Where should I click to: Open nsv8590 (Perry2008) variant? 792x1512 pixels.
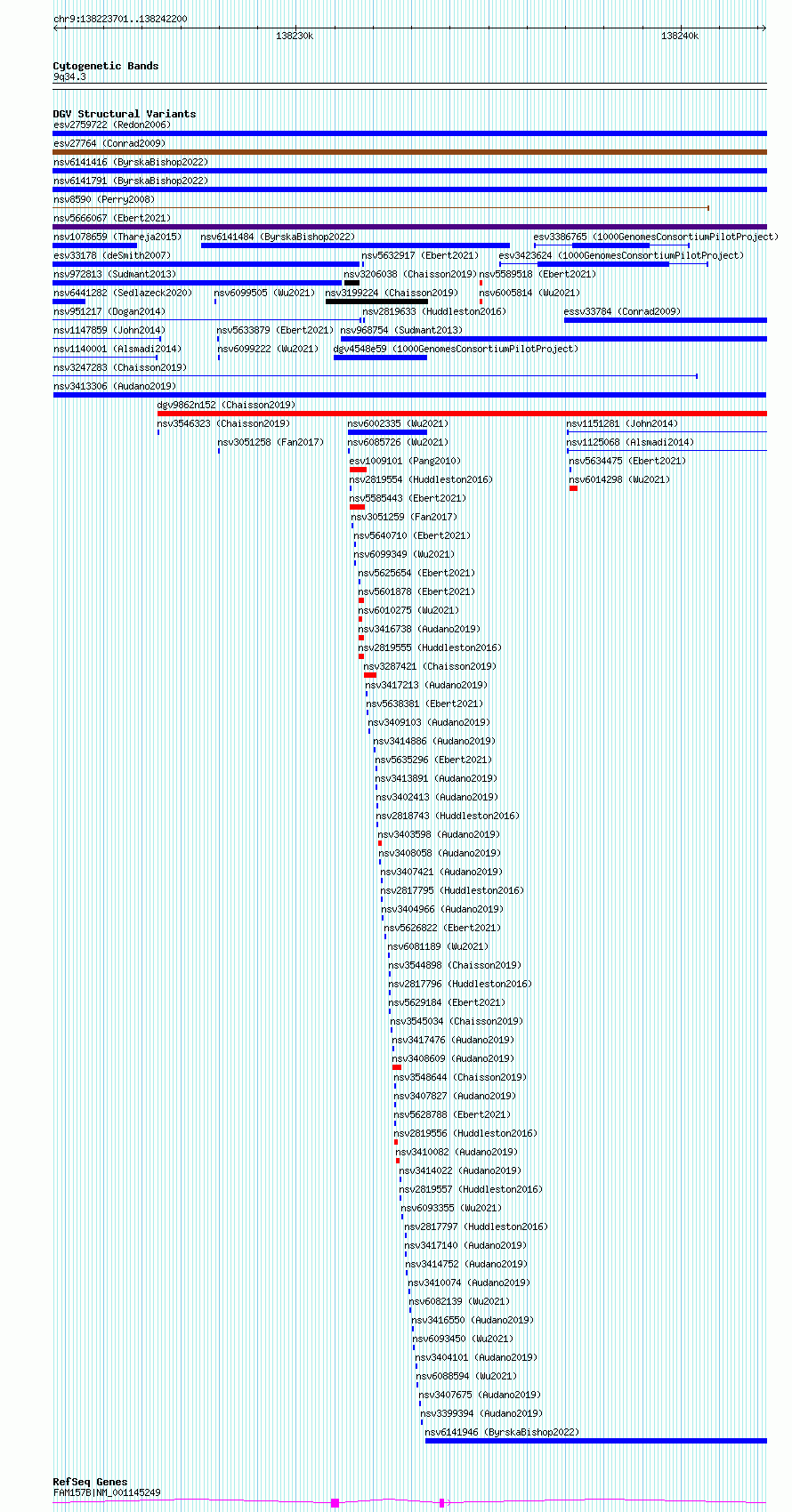pyautogui.click(x=103, y=199)
